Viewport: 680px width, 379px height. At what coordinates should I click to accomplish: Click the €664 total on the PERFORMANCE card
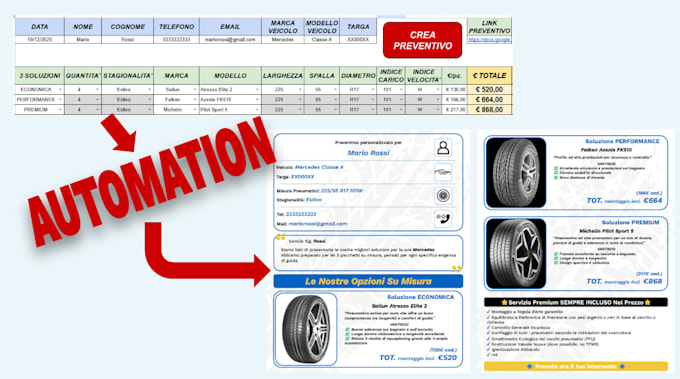(x=653, y=201)
